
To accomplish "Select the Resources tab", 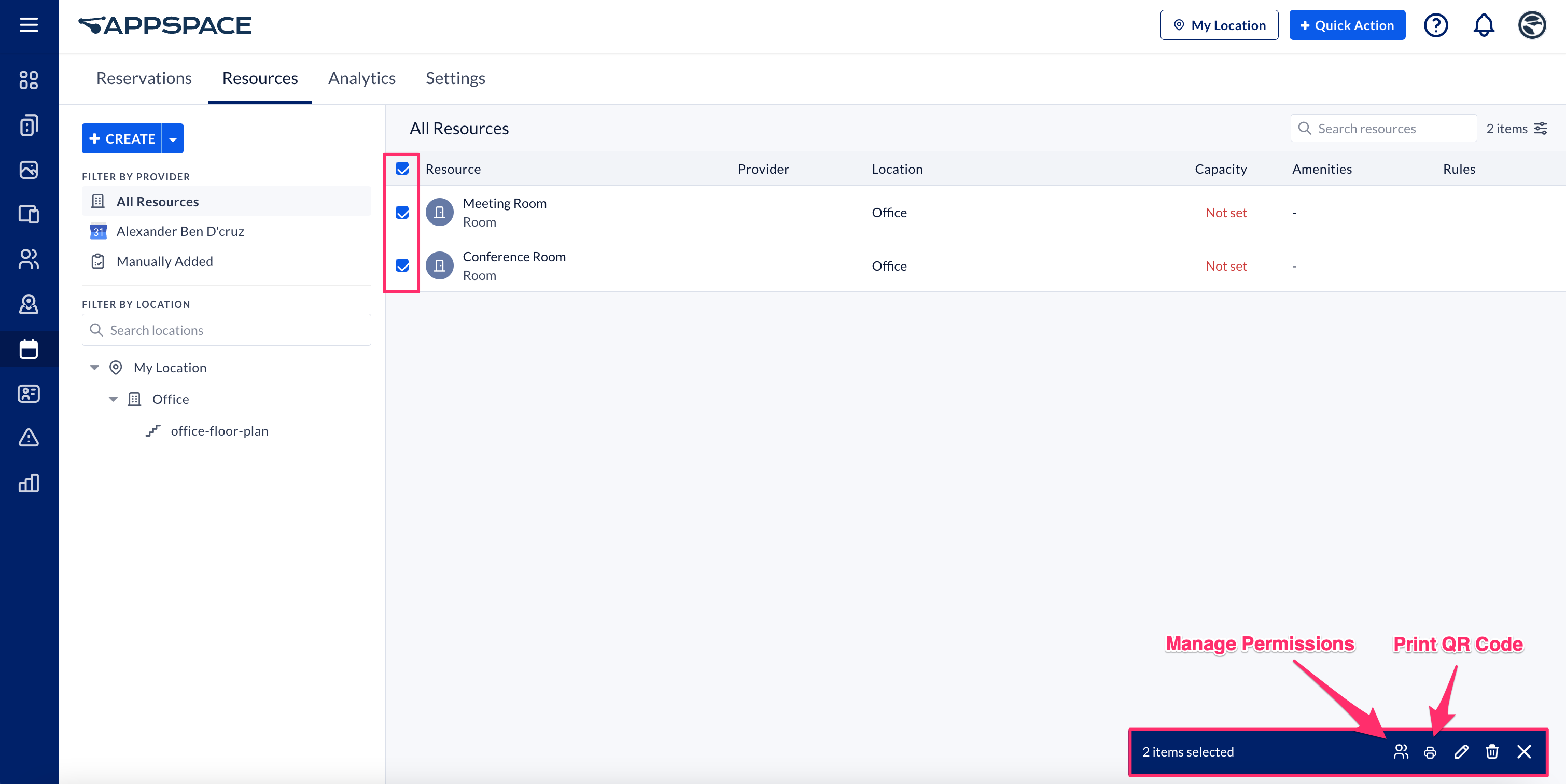I will (260, 78).
